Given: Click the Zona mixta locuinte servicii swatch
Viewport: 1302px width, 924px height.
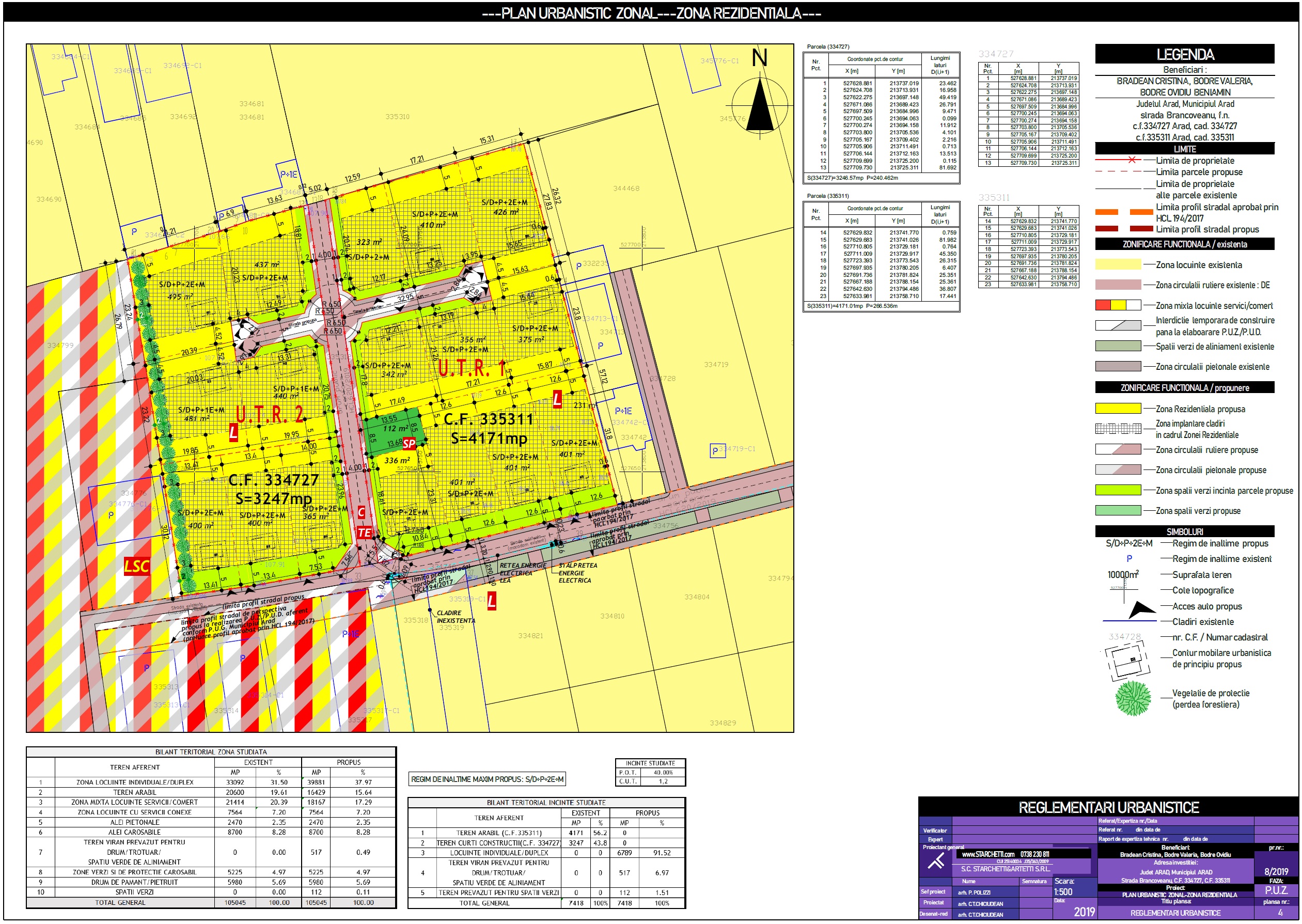Looking at the screenshot, I should [x=1118, y=306].
